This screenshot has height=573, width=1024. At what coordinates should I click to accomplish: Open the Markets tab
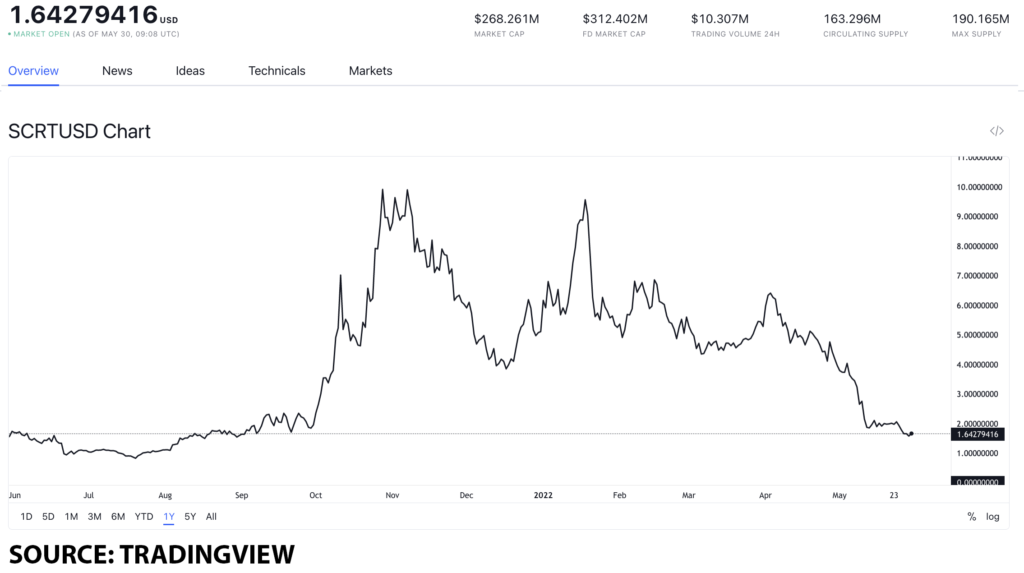click(x=370, y=71)
